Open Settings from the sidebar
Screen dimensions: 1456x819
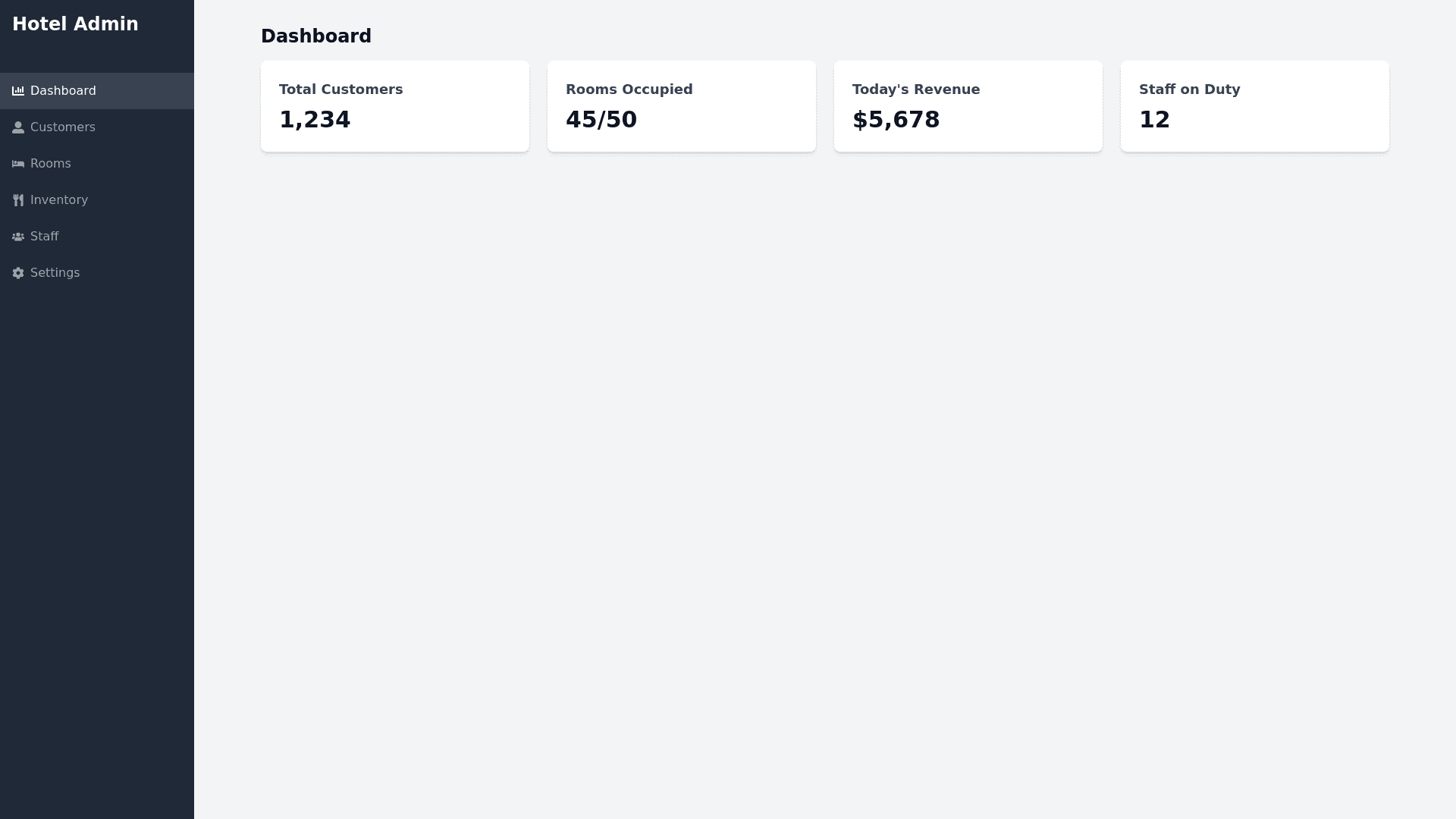(x=55, y=273)
